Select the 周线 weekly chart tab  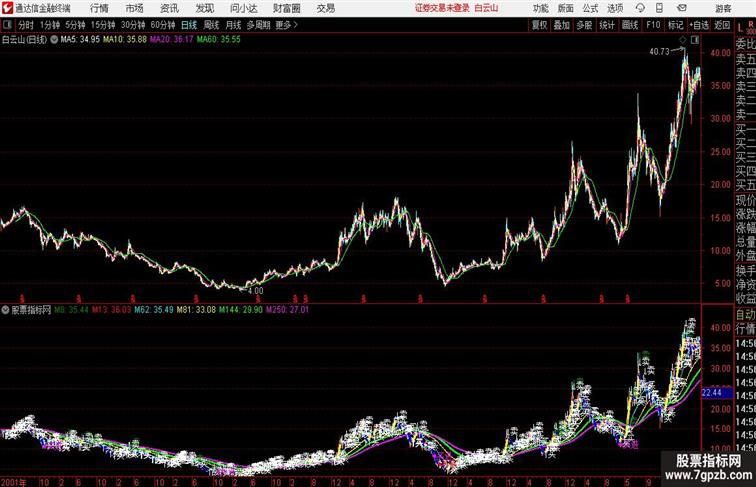[211, 25]
